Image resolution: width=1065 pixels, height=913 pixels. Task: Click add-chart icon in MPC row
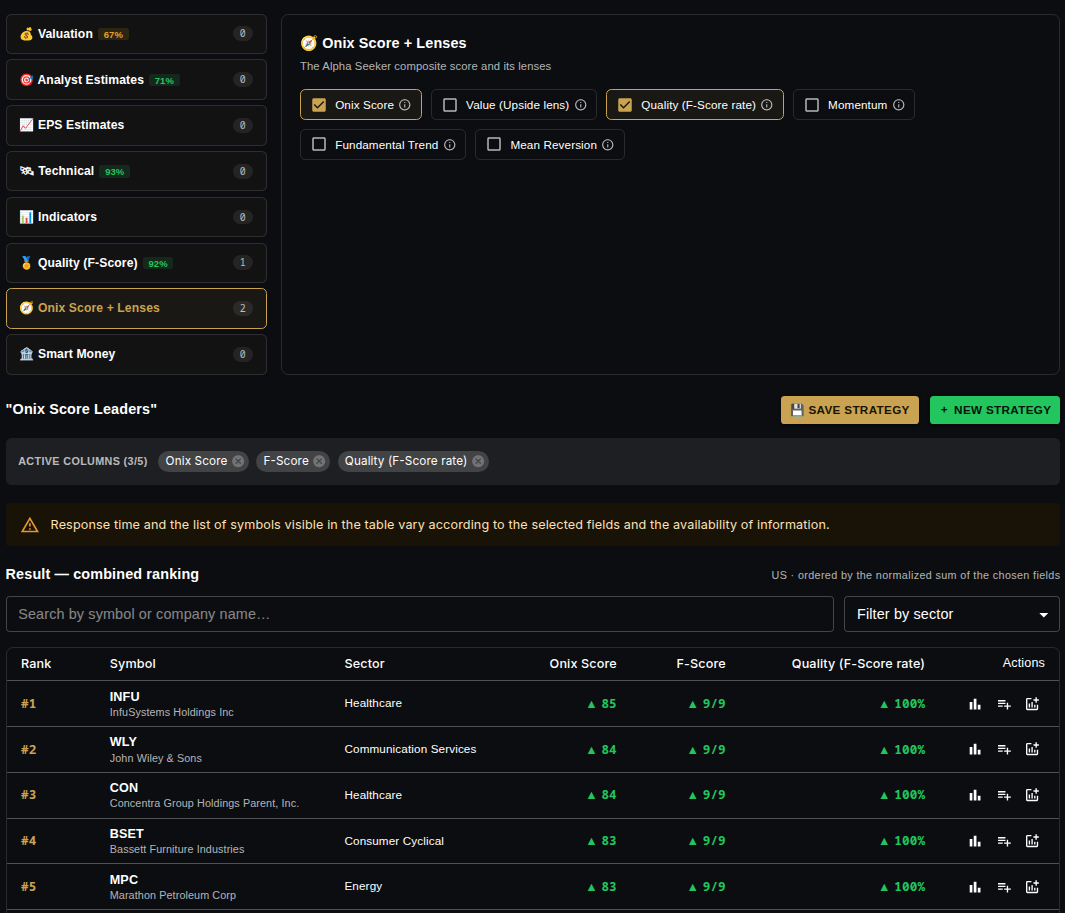pyautogui.click(x=1032, y=887)
